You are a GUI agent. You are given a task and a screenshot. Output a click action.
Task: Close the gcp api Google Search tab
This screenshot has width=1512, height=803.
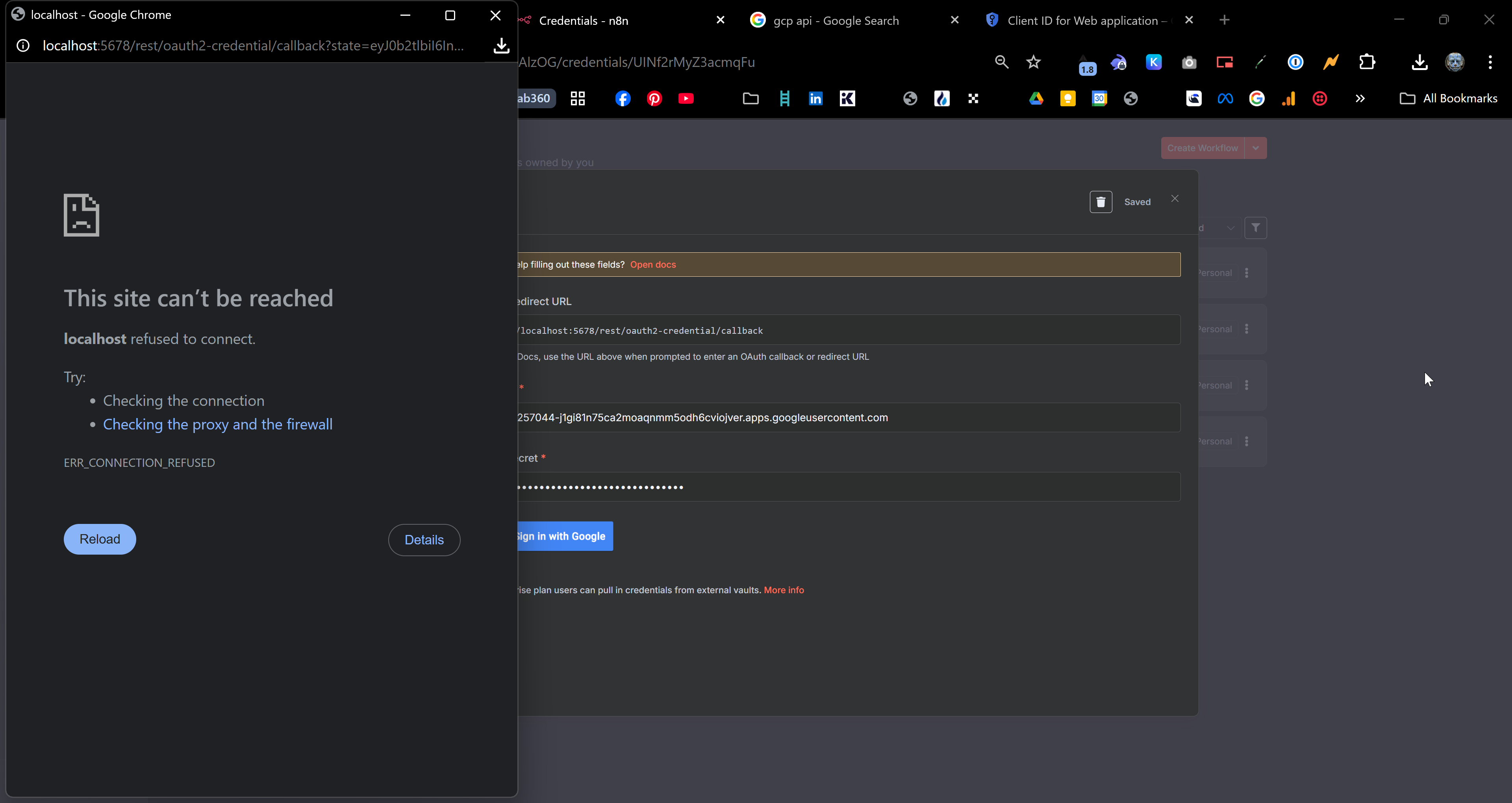[x=954, y=20]
